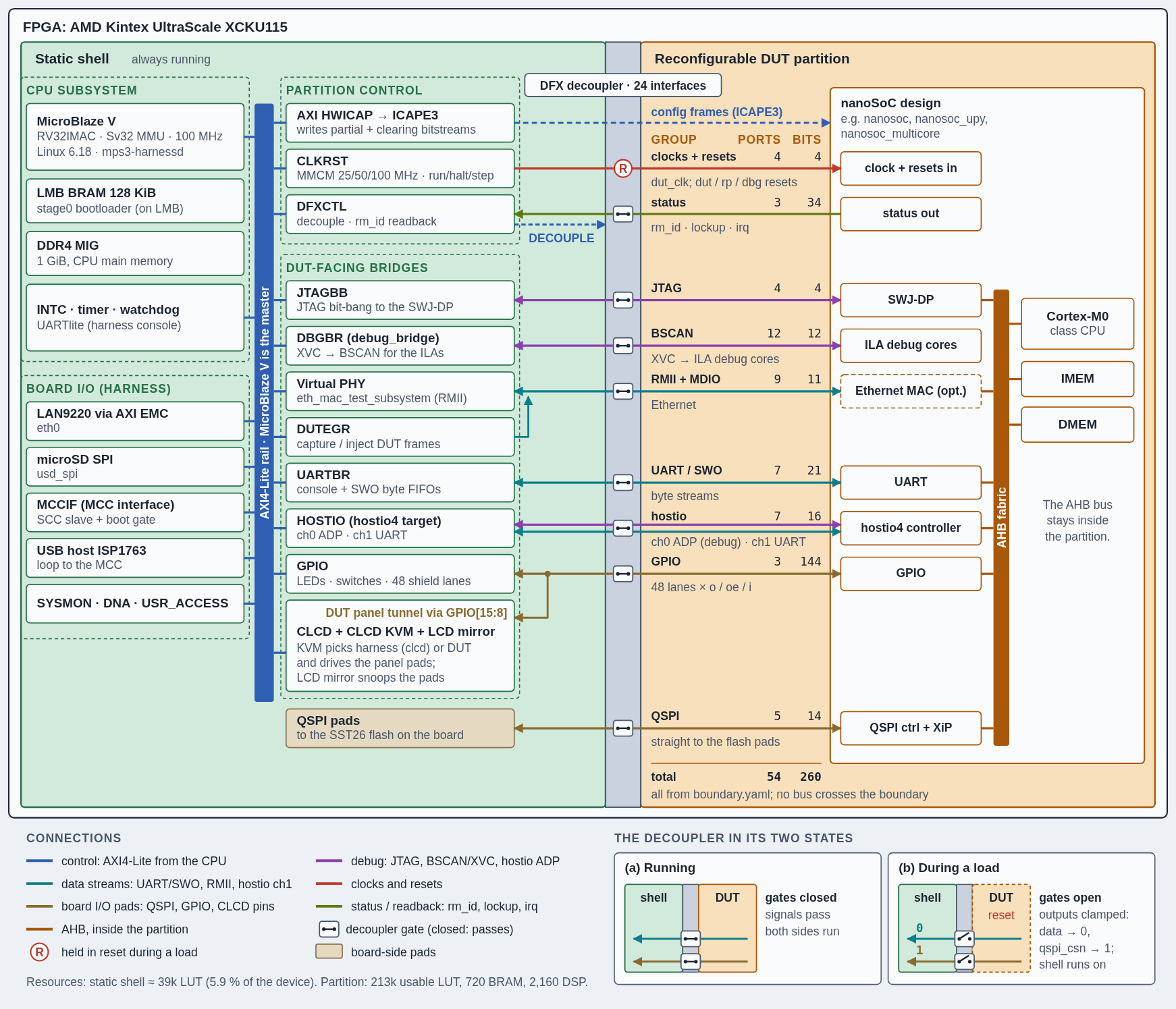Viewport: 1176px width, 1009px height.
Task: Click the decoupler gate on the QSPI line
Action: pos(623,728)
